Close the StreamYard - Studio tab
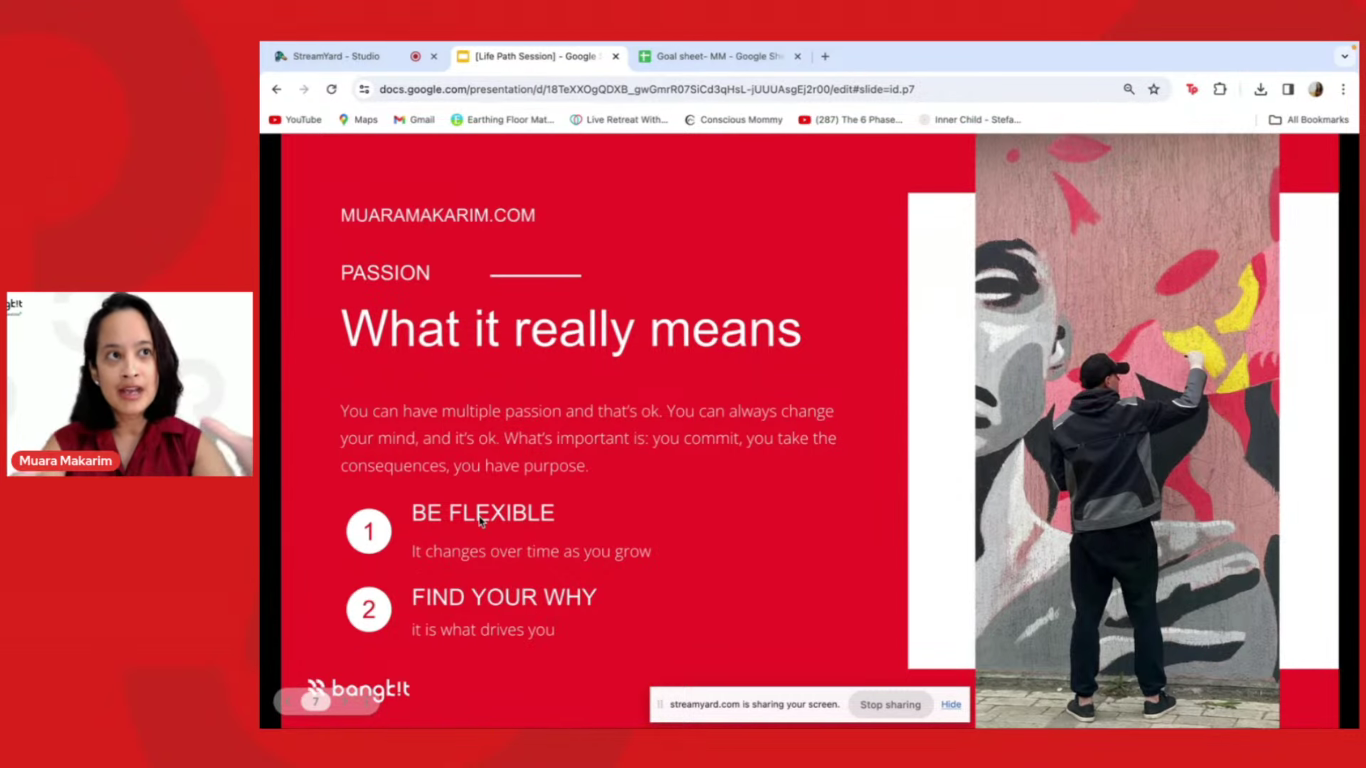Screen dimensions: 1366x768 coord(433,57)
